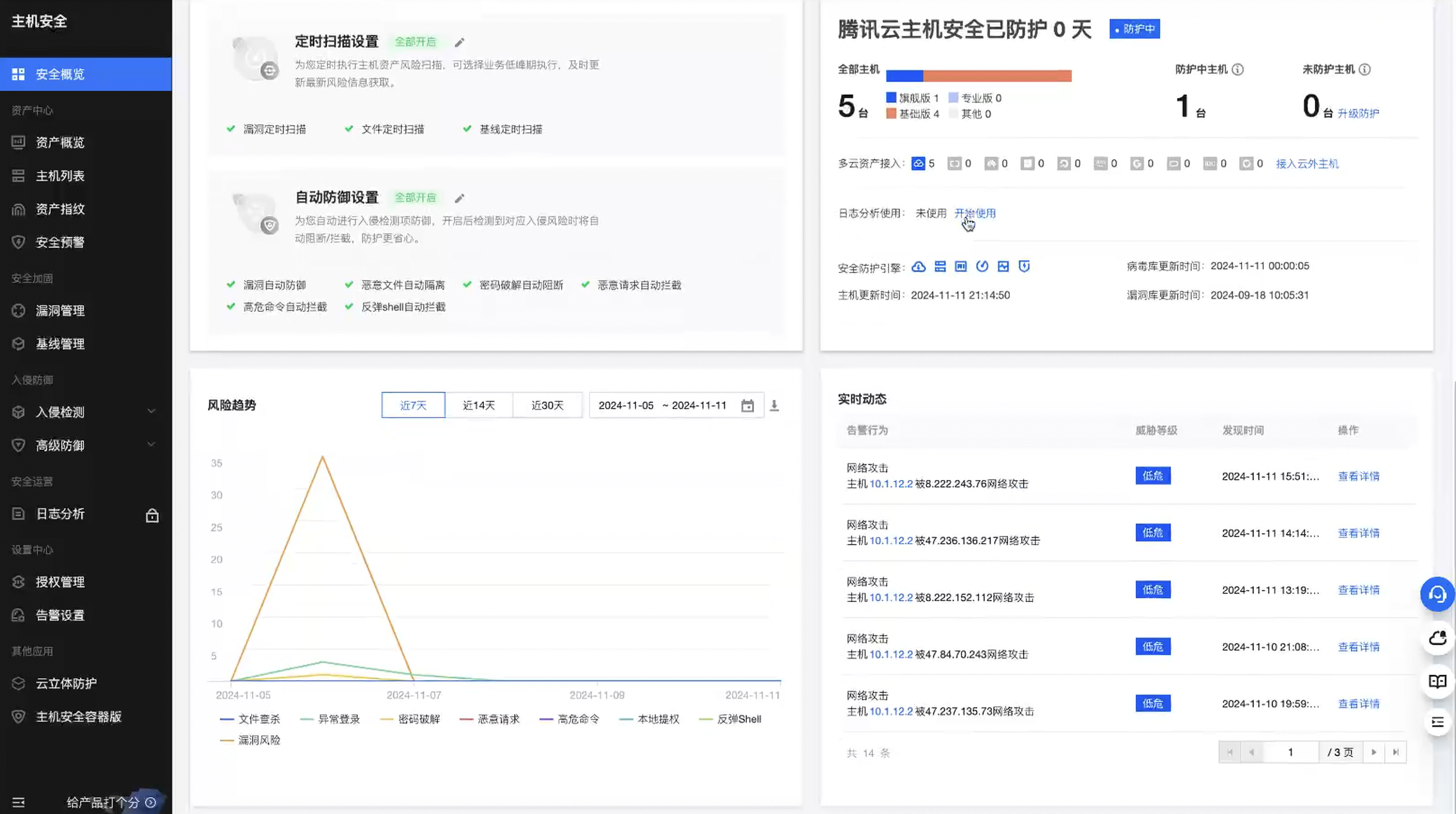Click the edit pencil beside 定时扫描设置

[459, 43]
